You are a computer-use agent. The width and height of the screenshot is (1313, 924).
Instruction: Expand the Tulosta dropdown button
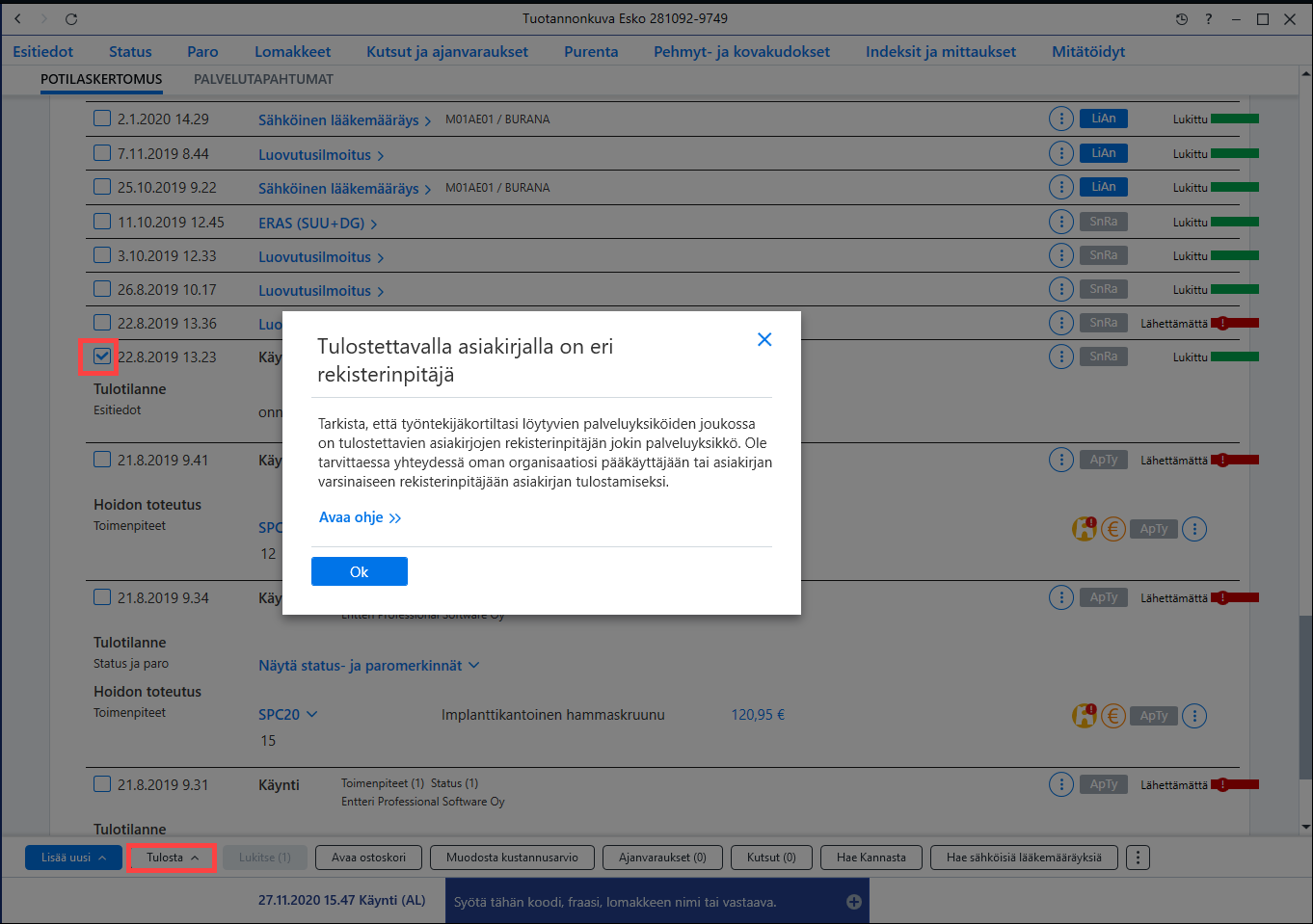click(x=172, y=858)
